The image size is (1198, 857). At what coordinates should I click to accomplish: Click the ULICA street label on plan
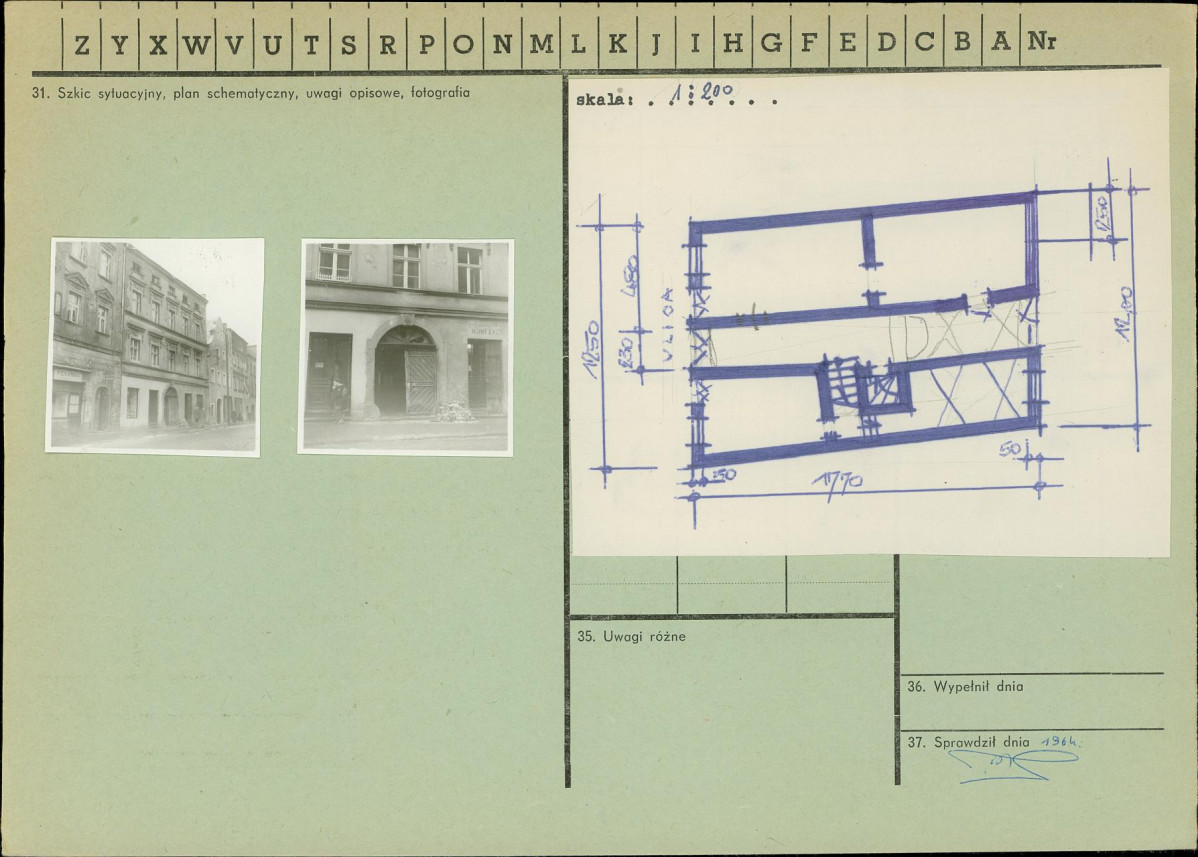(x=669, y=324)
